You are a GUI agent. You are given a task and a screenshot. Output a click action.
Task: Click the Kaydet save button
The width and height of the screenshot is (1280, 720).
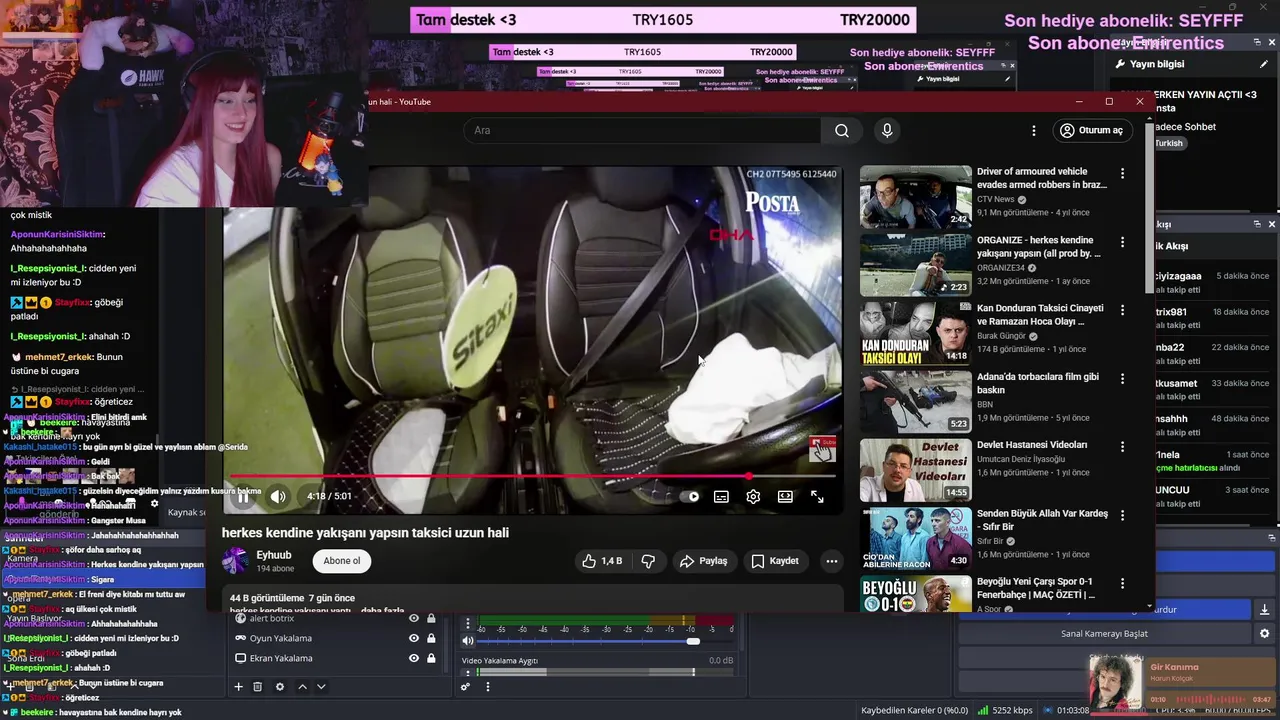click(x=775, y=561)
